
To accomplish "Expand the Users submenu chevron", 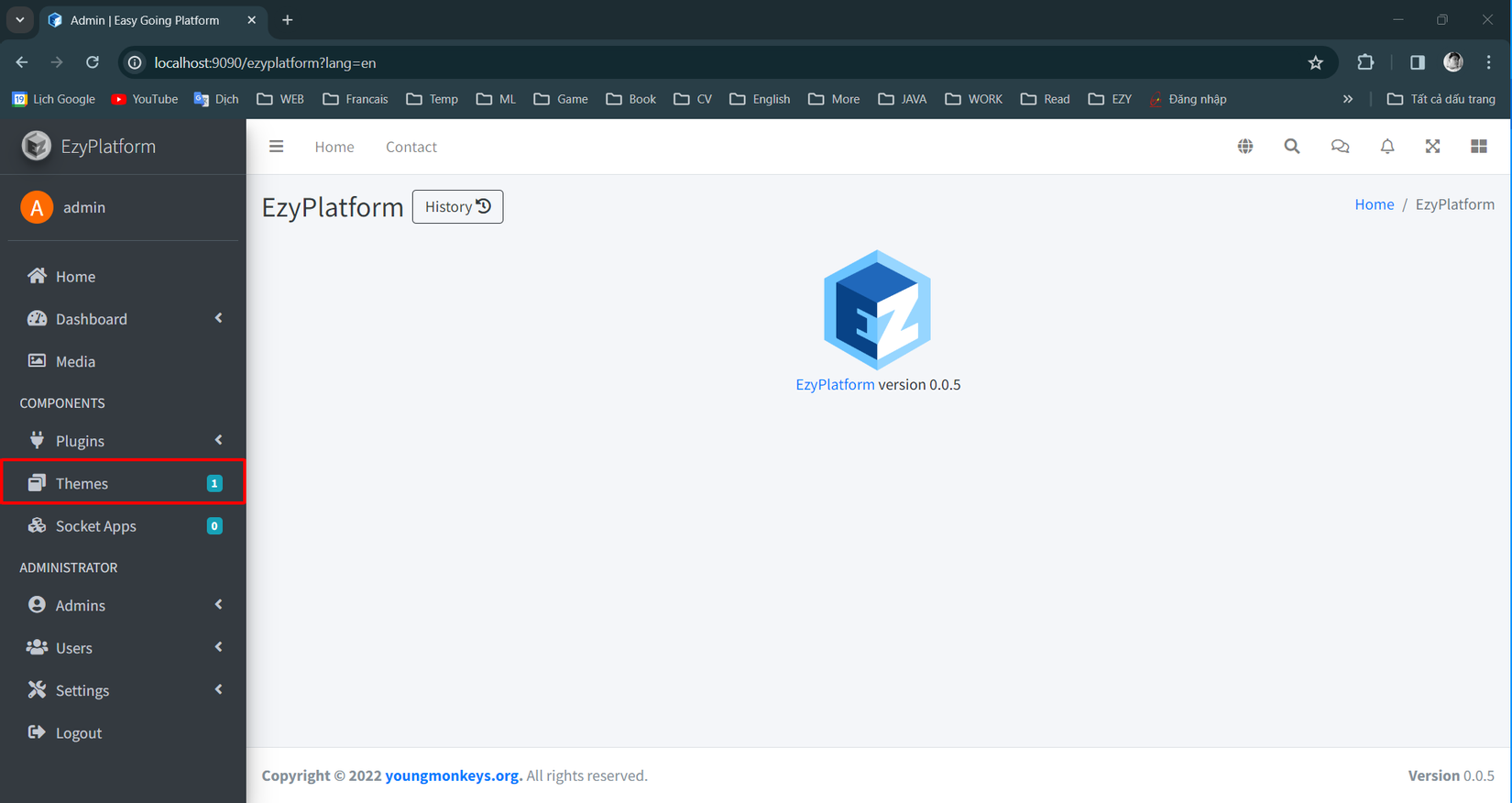I will 218,647.
